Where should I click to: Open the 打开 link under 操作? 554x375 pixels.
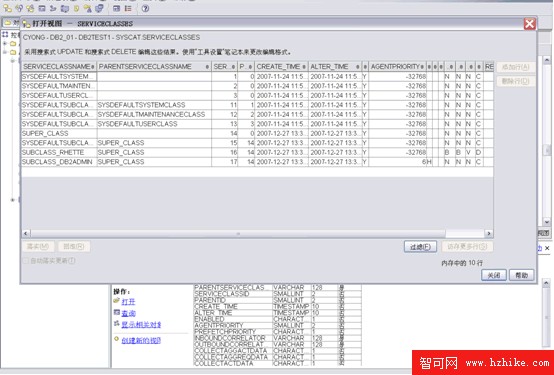[x=128, y=301]
